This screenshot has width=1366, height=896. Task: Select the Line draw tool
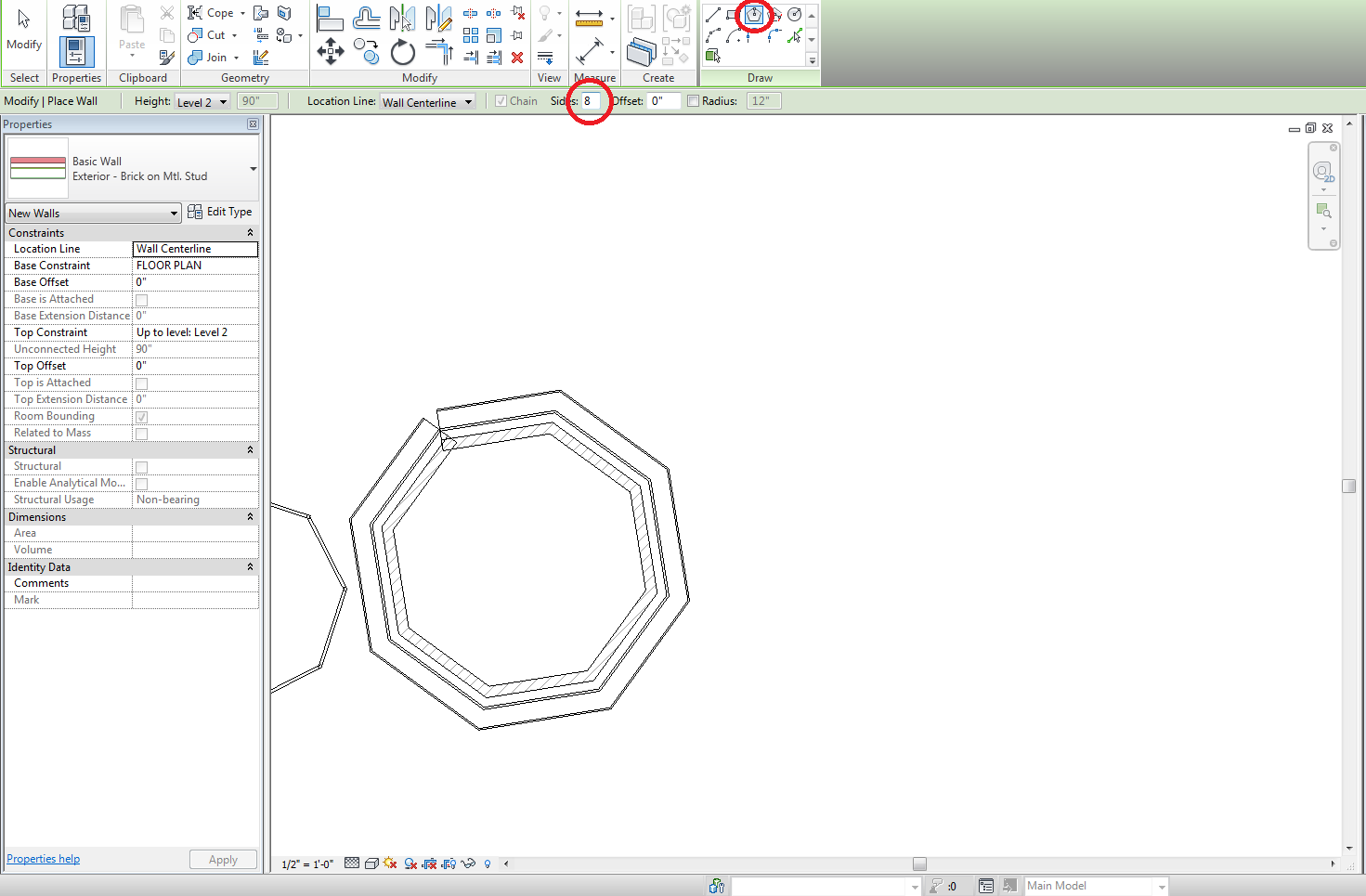tap(712, 15)
